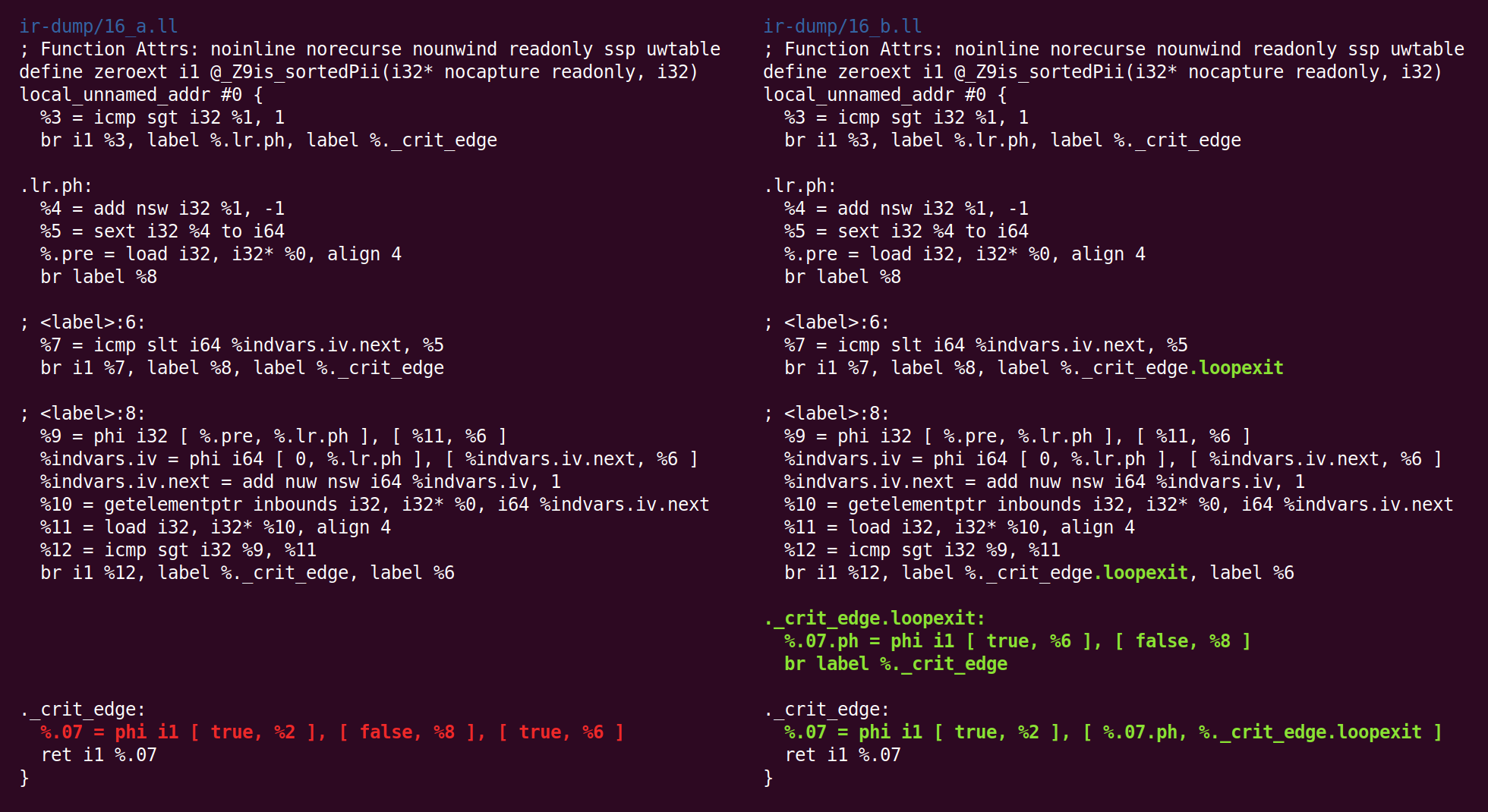This screenshot has width=1488, height=812.
Task: Click the '; <label>:6:' comment in left pane
Action: click(x=83, y=323)
